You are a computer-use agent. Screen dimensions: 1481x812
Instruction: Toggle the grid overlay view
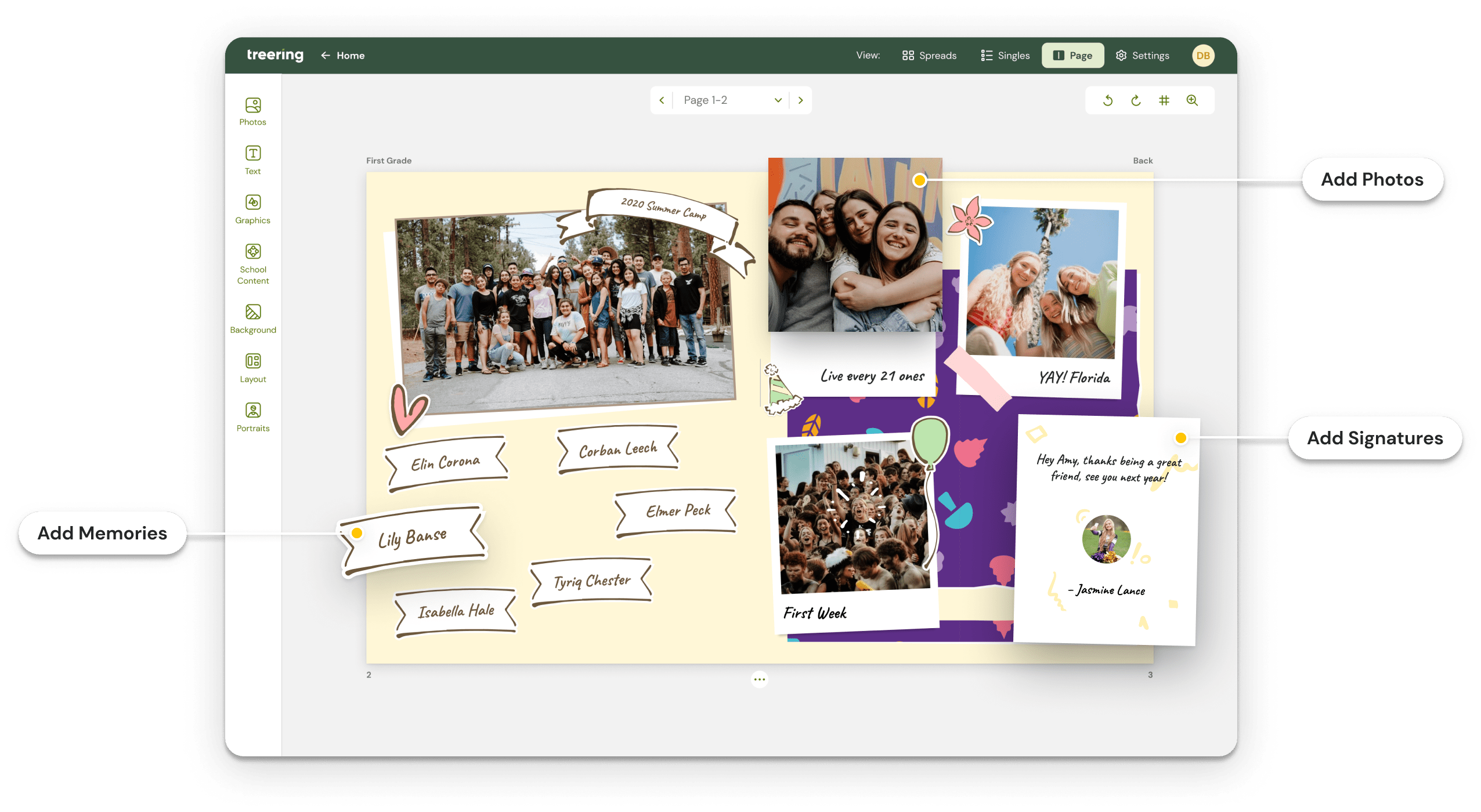[x=1166, y=100]
